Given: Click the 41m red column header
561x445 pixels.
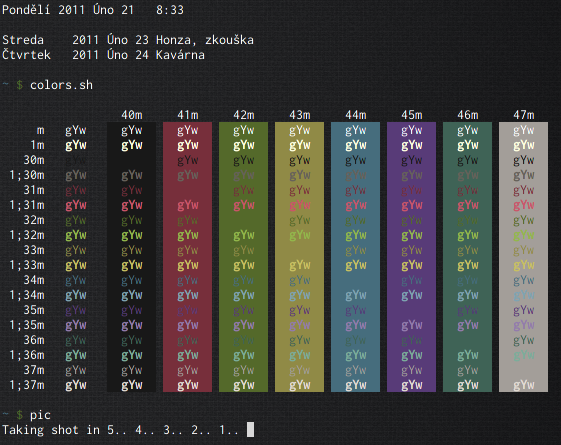Looking at the screenshot, I should point(187,115).
